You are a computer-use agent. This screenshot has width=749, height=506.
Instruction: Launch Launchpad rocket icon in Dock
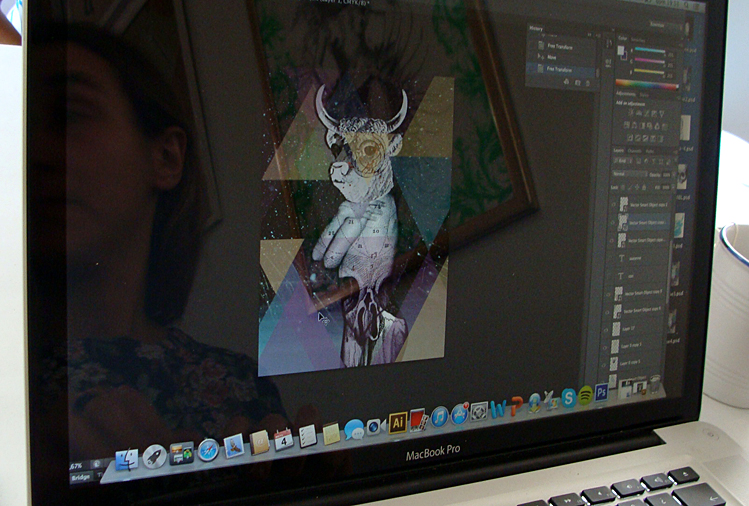click(x=154, y=456)
